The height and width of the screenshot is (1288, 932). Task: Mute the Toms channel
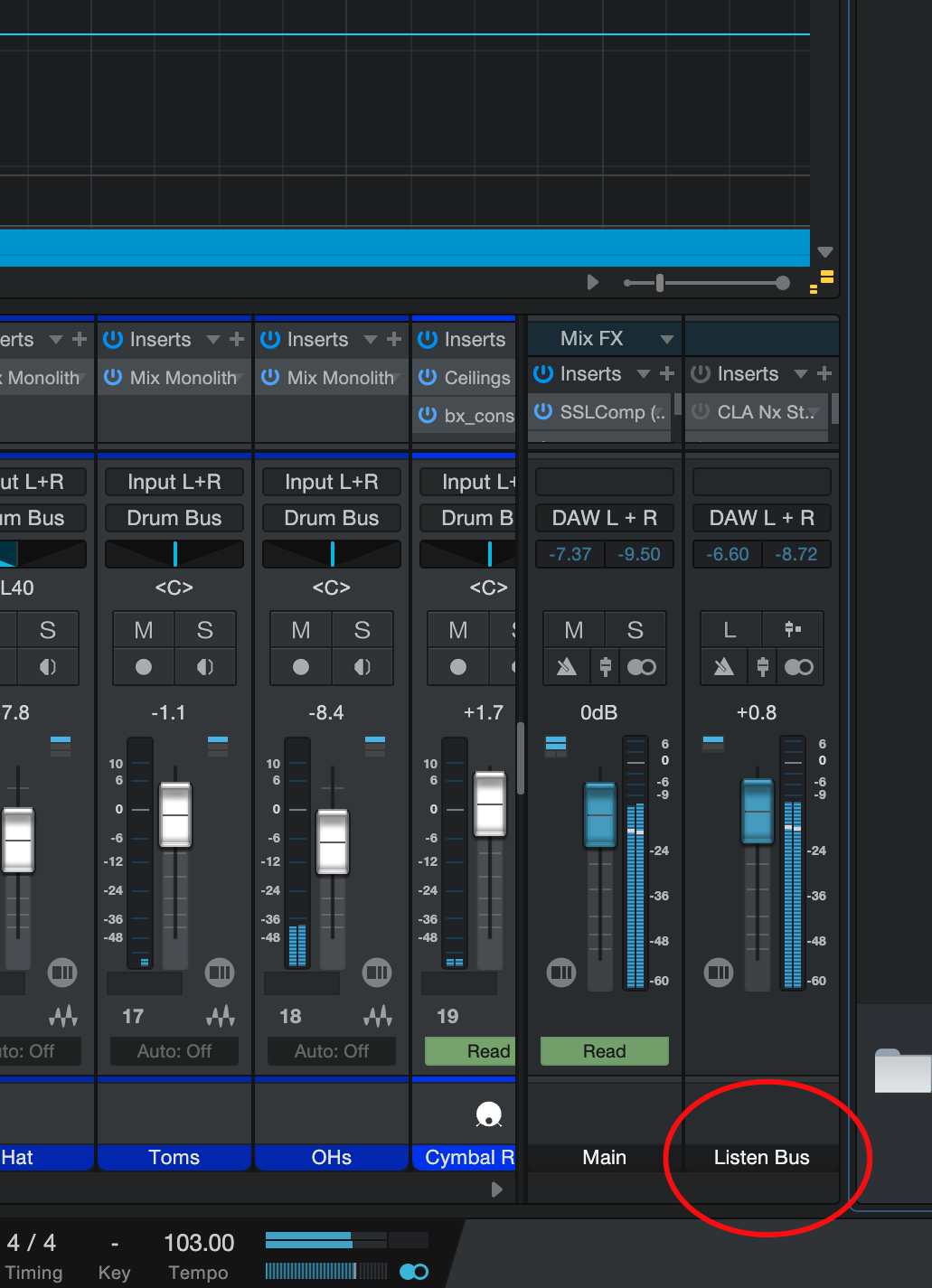tap(143, 629)
